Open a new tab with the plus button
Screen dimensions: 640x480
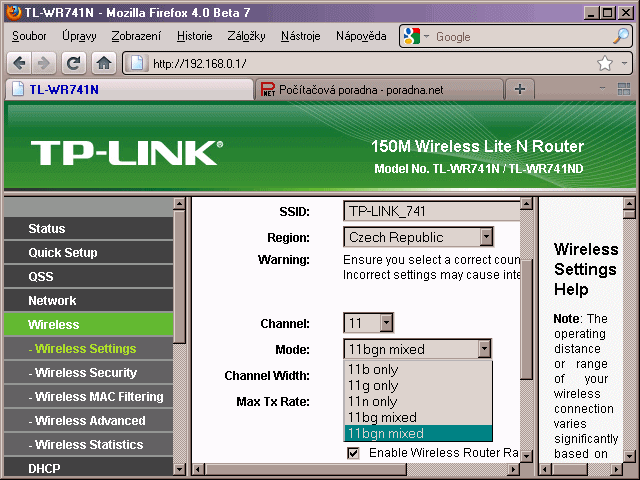coord(520,89)
